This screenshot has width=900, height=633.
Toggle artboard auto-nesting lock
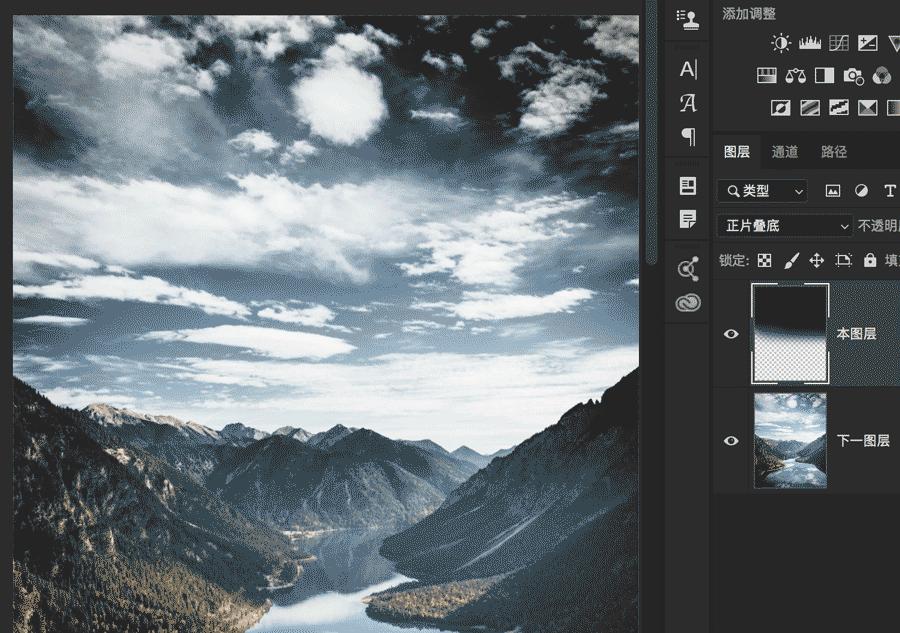point(843,261)
